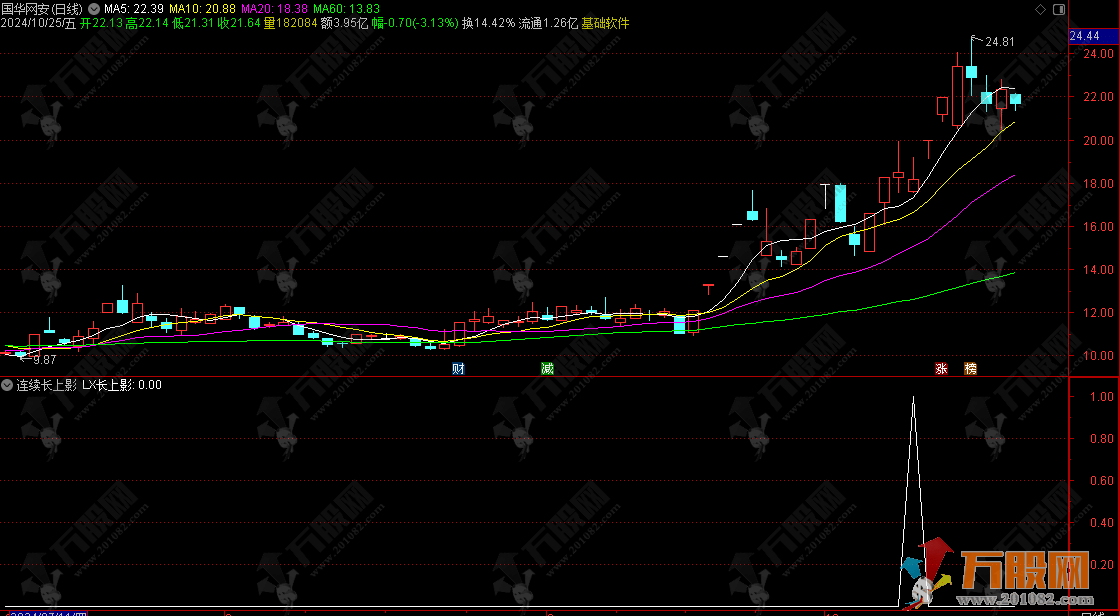
Task: Click the 高22.14 high price value
Action: 147,23
